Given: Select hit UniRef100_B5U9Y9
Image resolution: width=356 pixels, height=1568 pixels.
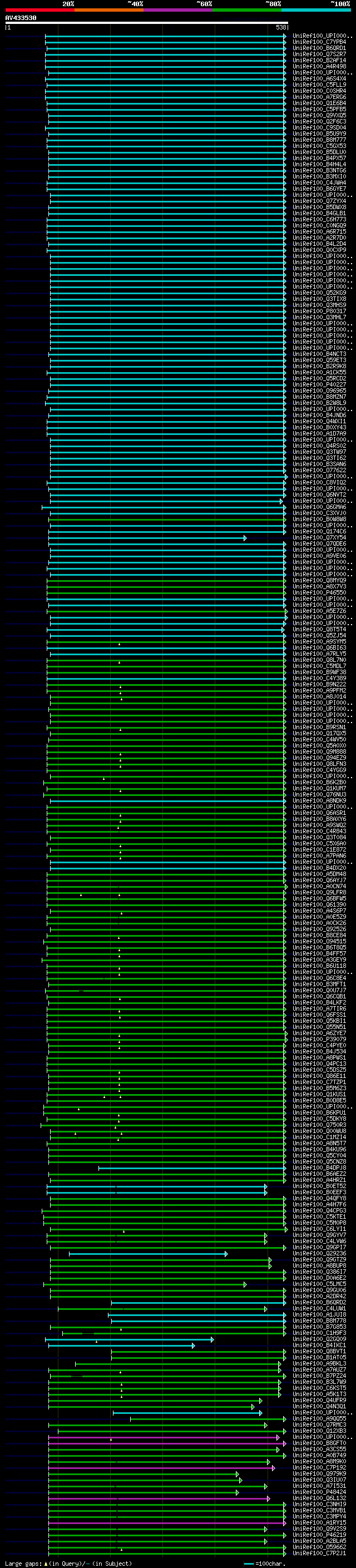Looking at the screenshot, I should (319, 134).
